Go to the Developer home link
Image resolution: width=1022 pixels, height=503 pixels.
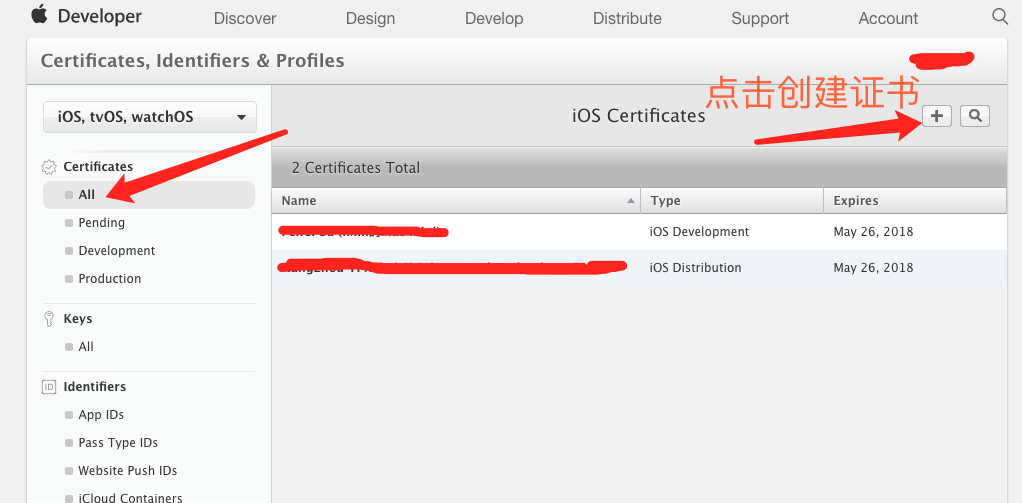pos(100,16)
